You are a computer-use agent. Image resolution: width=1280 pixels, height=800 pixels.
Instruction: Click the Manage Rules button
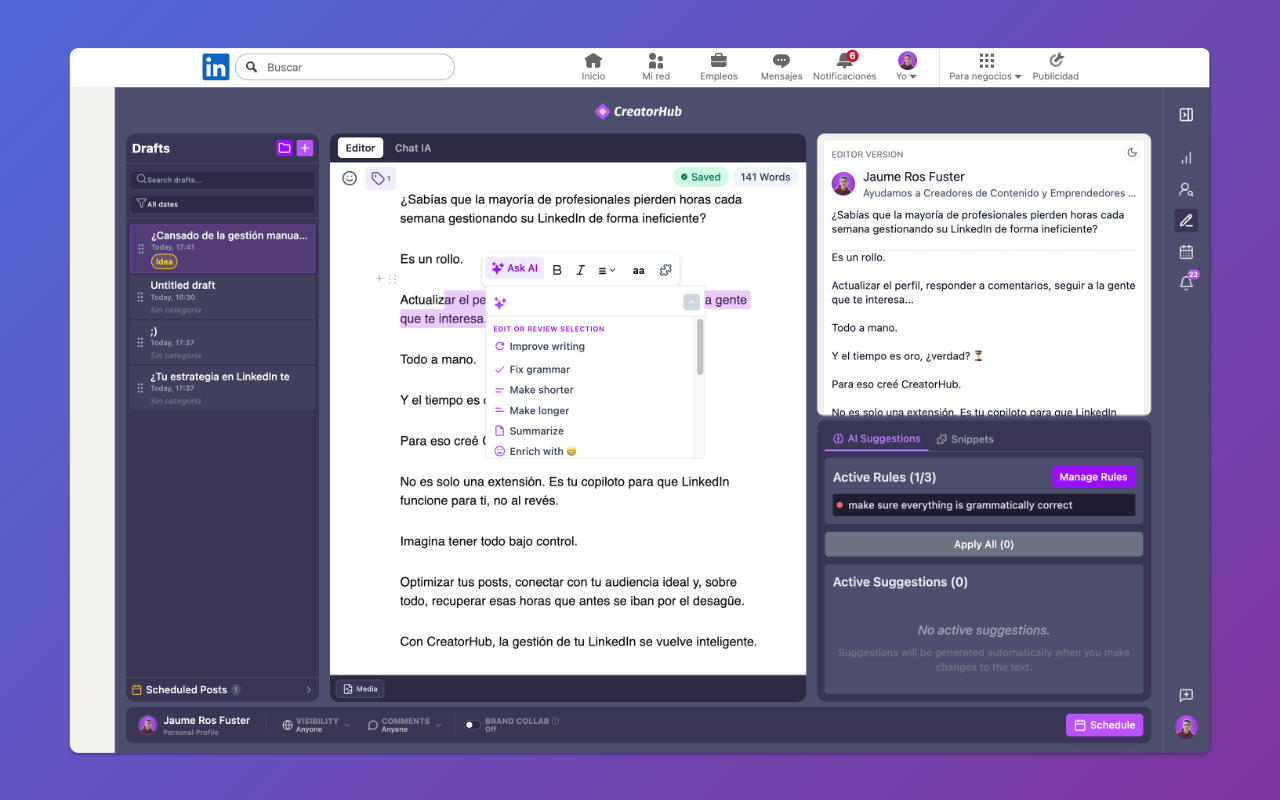[x=1093, y=477]
